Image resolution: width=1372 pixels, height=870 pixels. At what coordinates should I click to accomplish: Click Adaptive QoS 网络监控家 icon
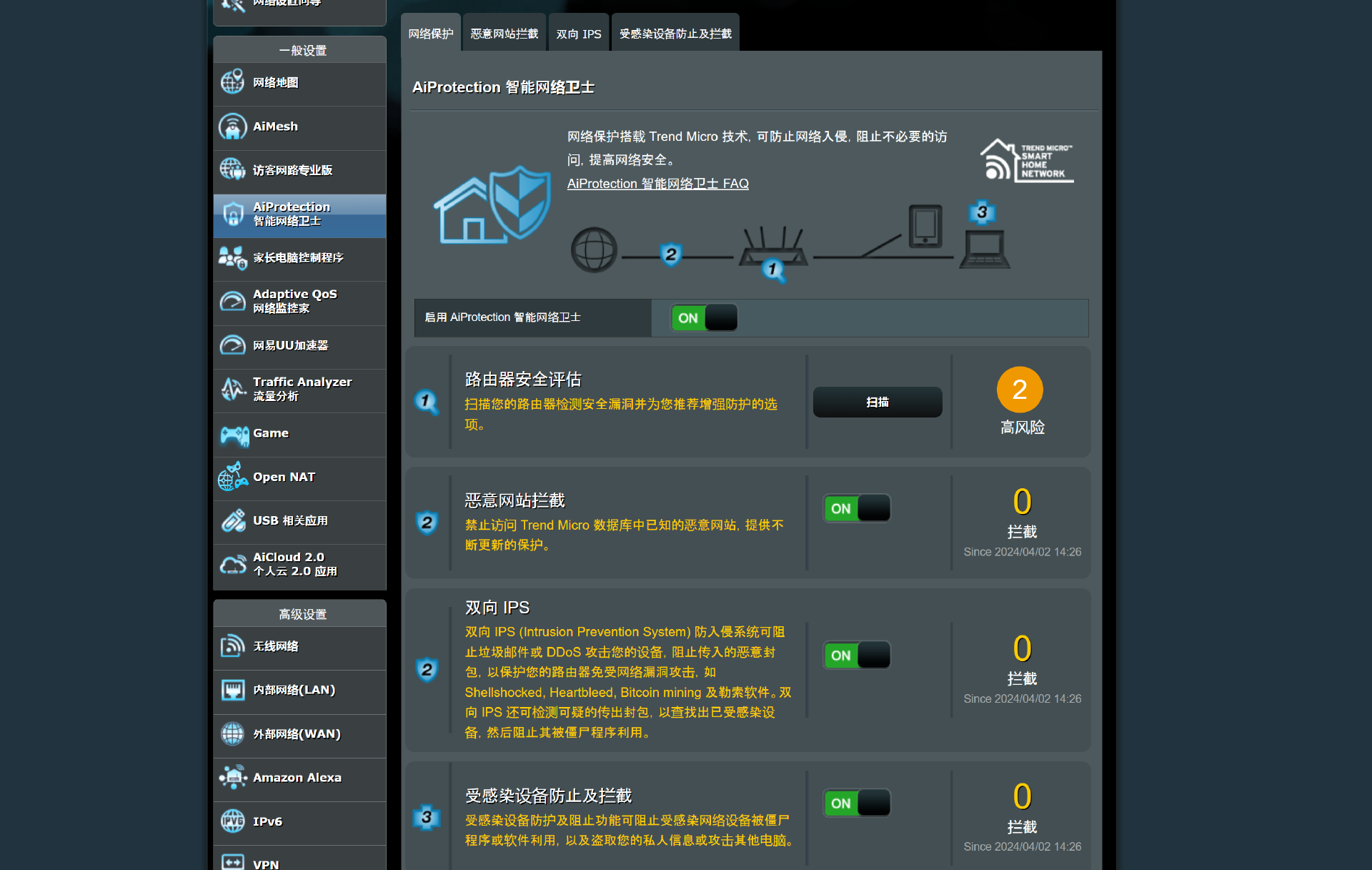click(232, 301)
